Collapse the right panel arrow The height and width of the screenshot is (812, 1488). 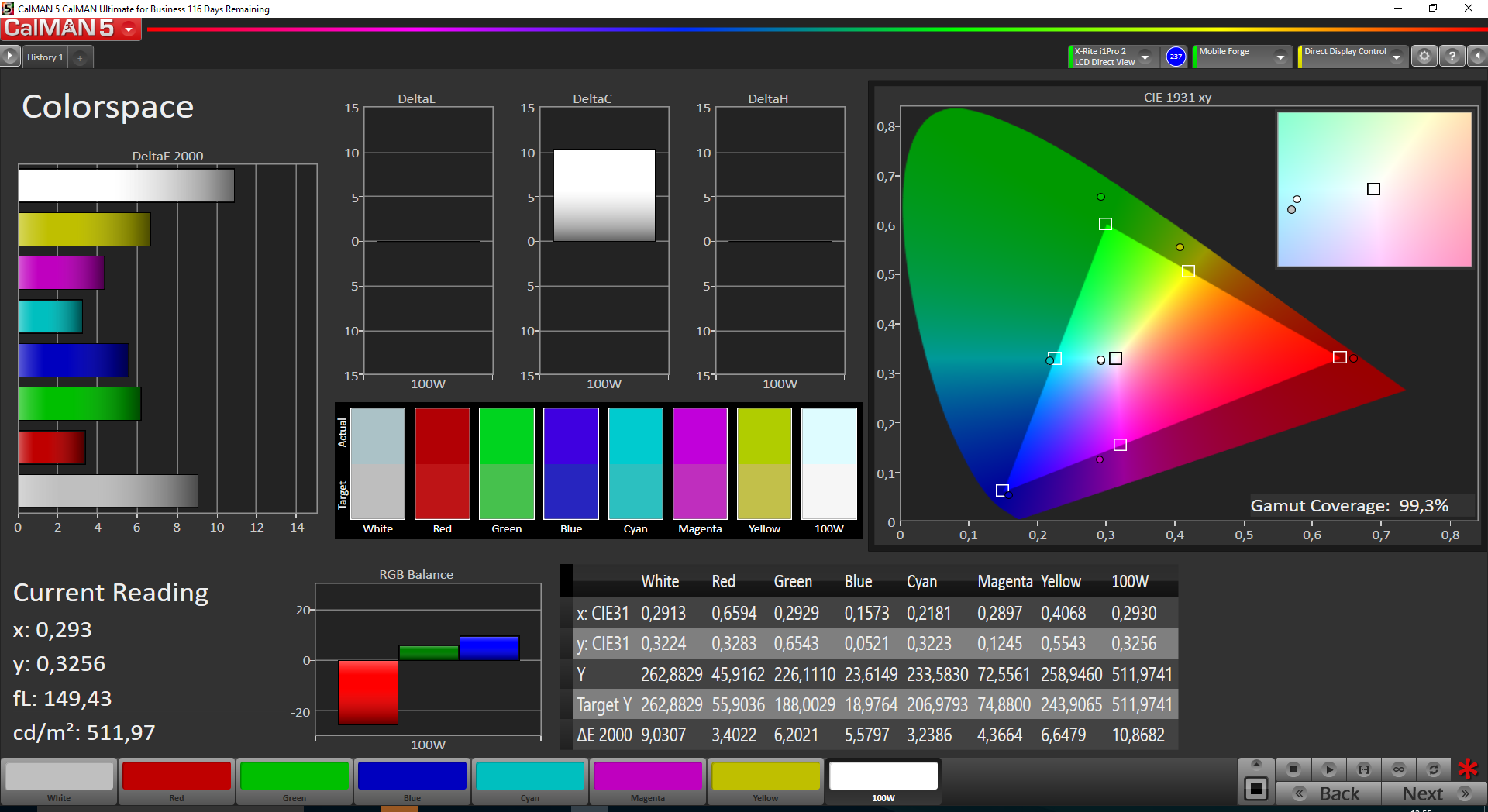click(1477, 57)
